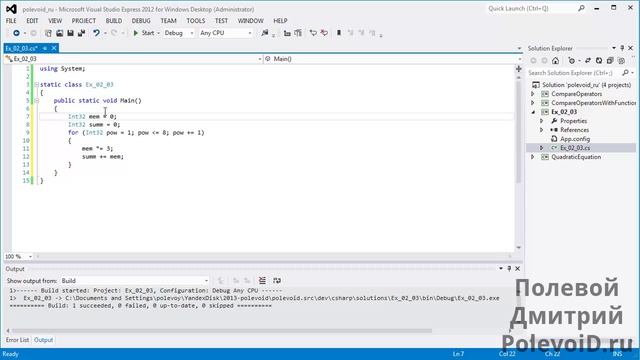Click the pending changes filter icon
This screenshot has width=640, height=360.
[571, 61]
